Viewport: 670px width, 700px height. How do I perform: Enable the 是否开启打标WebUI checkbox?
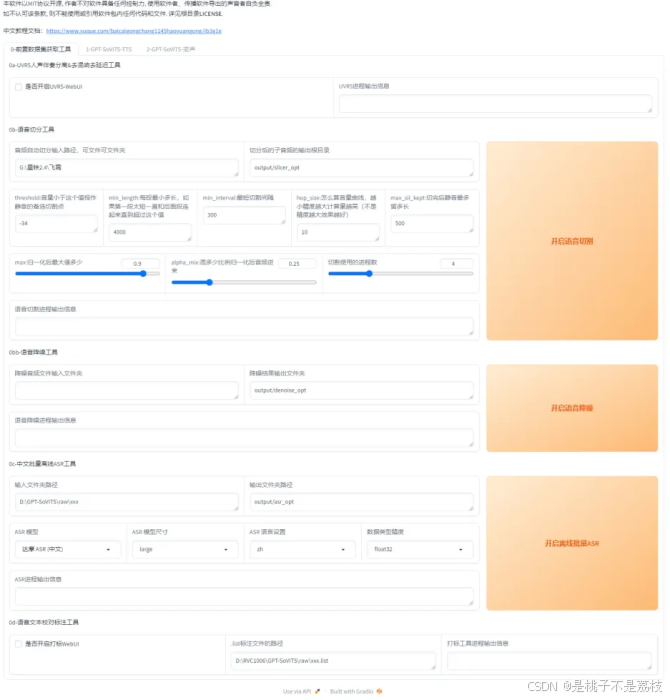pos(18,644)
